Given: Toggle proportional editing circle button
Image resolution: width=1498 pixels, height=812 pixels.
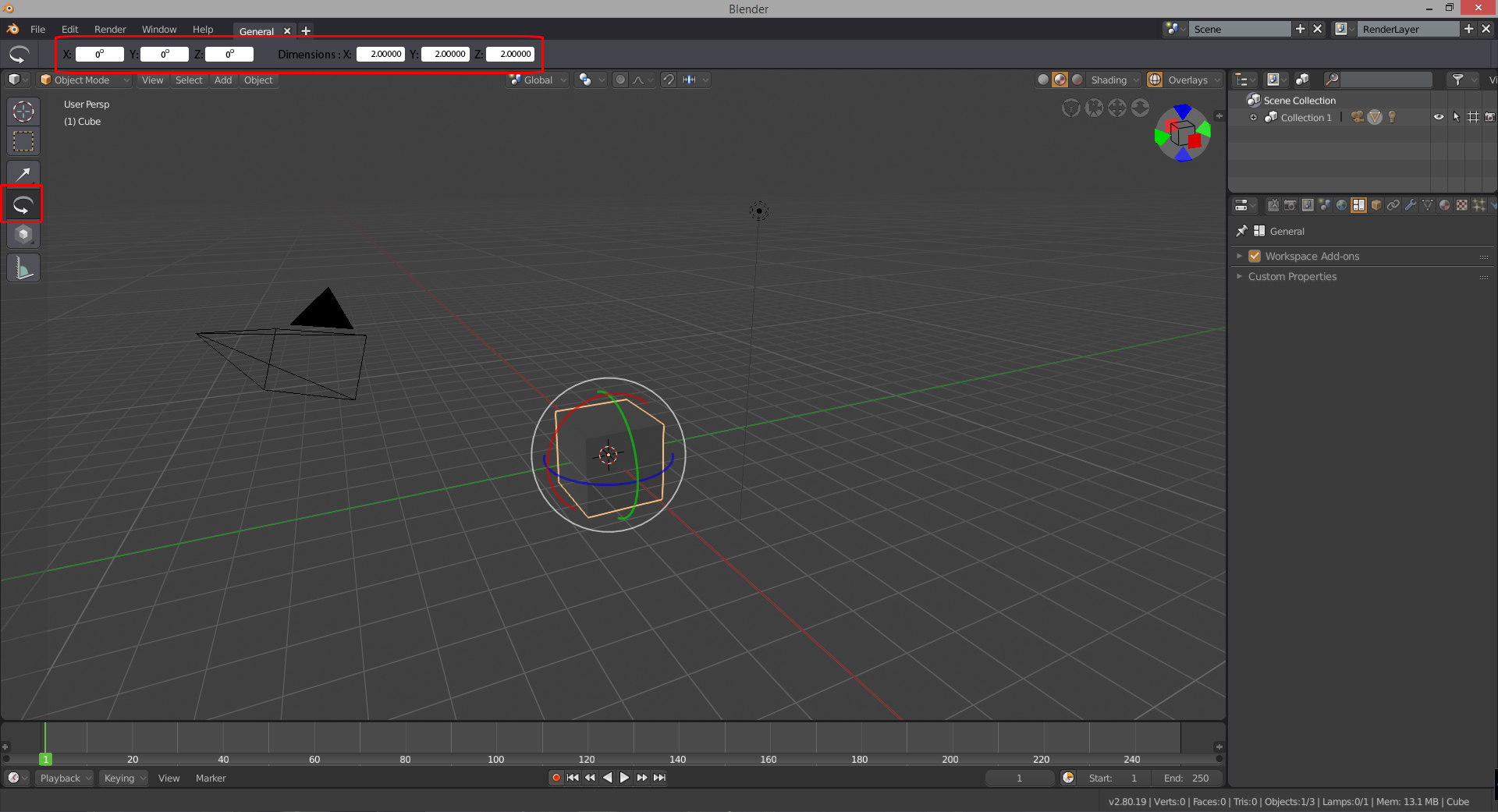Looking at the screenshot, I should point(620,80).
